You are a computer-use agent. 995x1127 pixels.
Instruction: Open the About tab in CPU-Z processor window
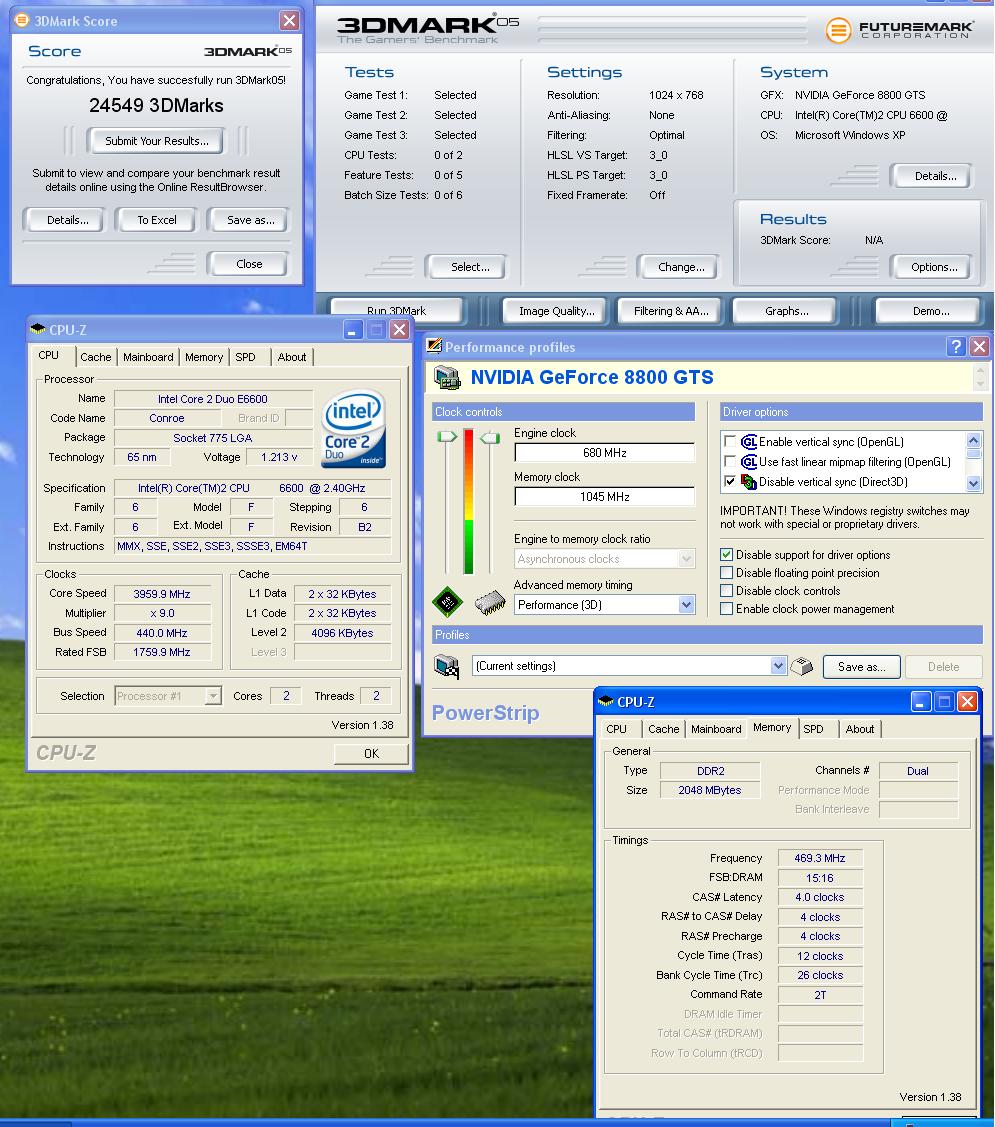coord(292,357)
